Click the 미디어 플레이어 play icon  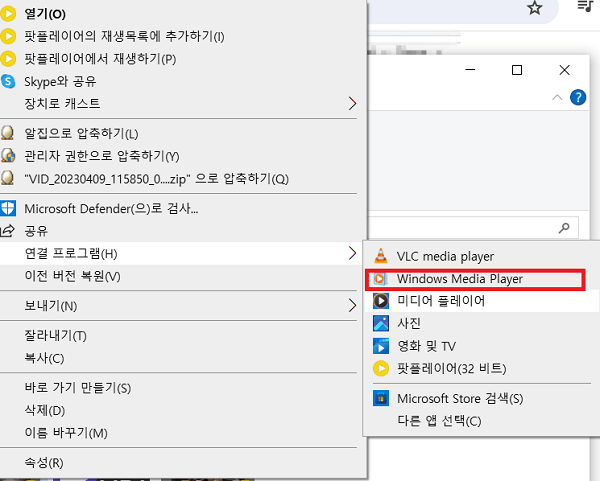click(x=381, y=301)
